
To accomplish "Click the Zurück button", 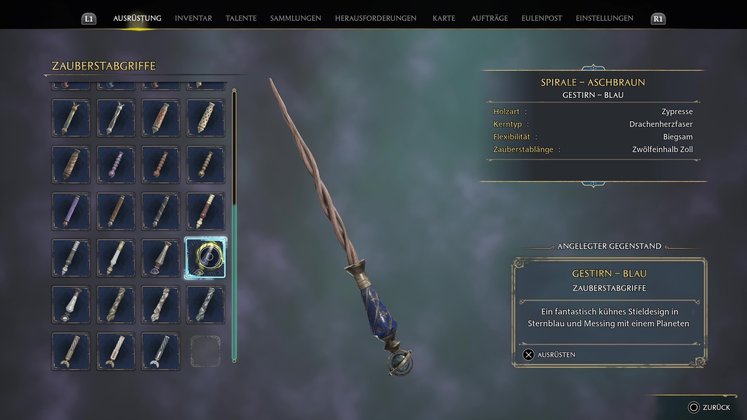I will coord(709,407).
